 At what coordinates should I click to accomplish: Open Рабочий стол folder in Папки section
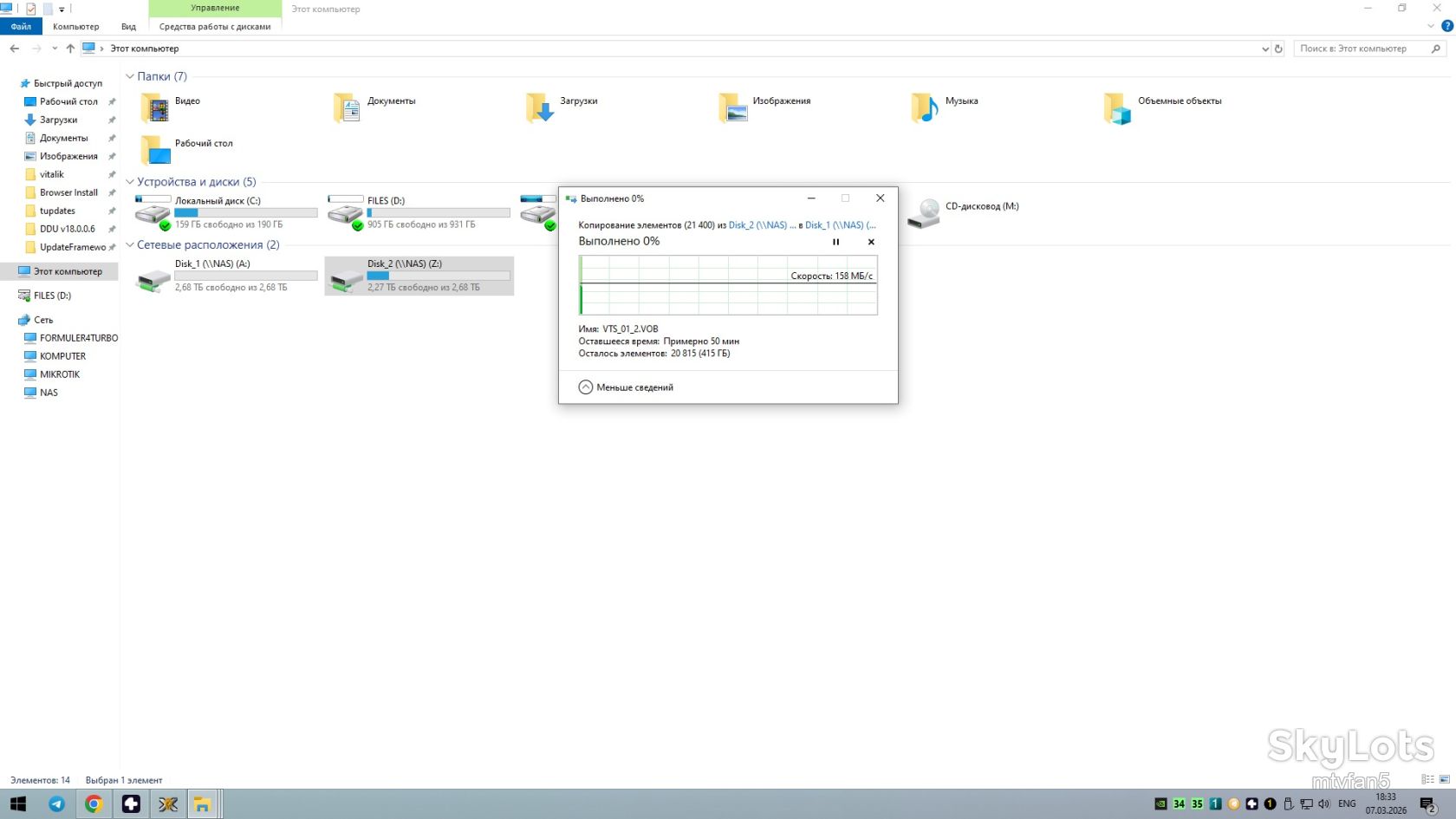(x=187, y=150)
